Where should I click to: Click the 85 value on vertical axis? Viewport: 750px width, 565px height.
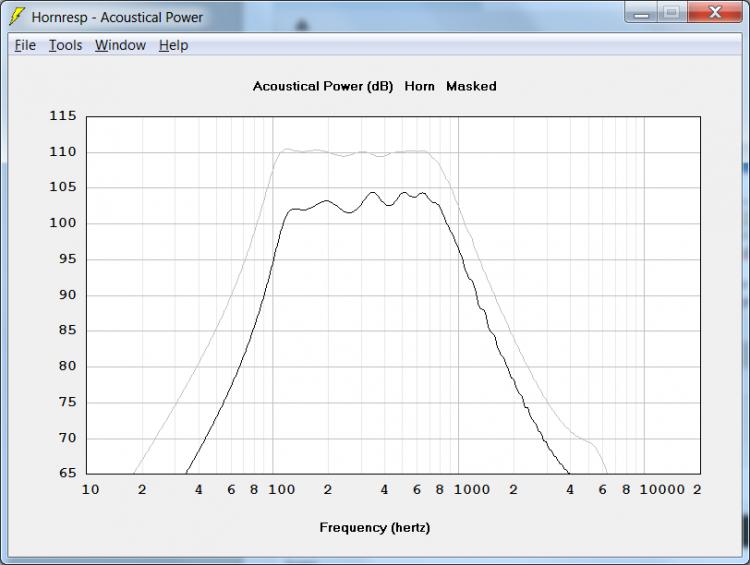[67, 330]
